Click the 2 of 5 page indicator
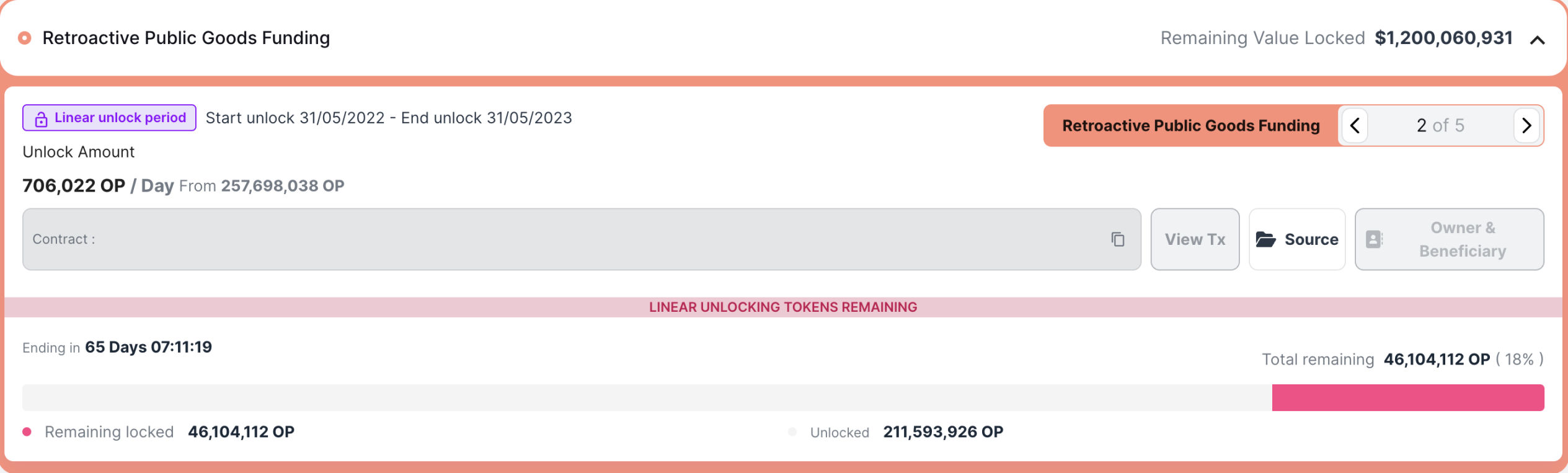 (x=1440, y=126)
